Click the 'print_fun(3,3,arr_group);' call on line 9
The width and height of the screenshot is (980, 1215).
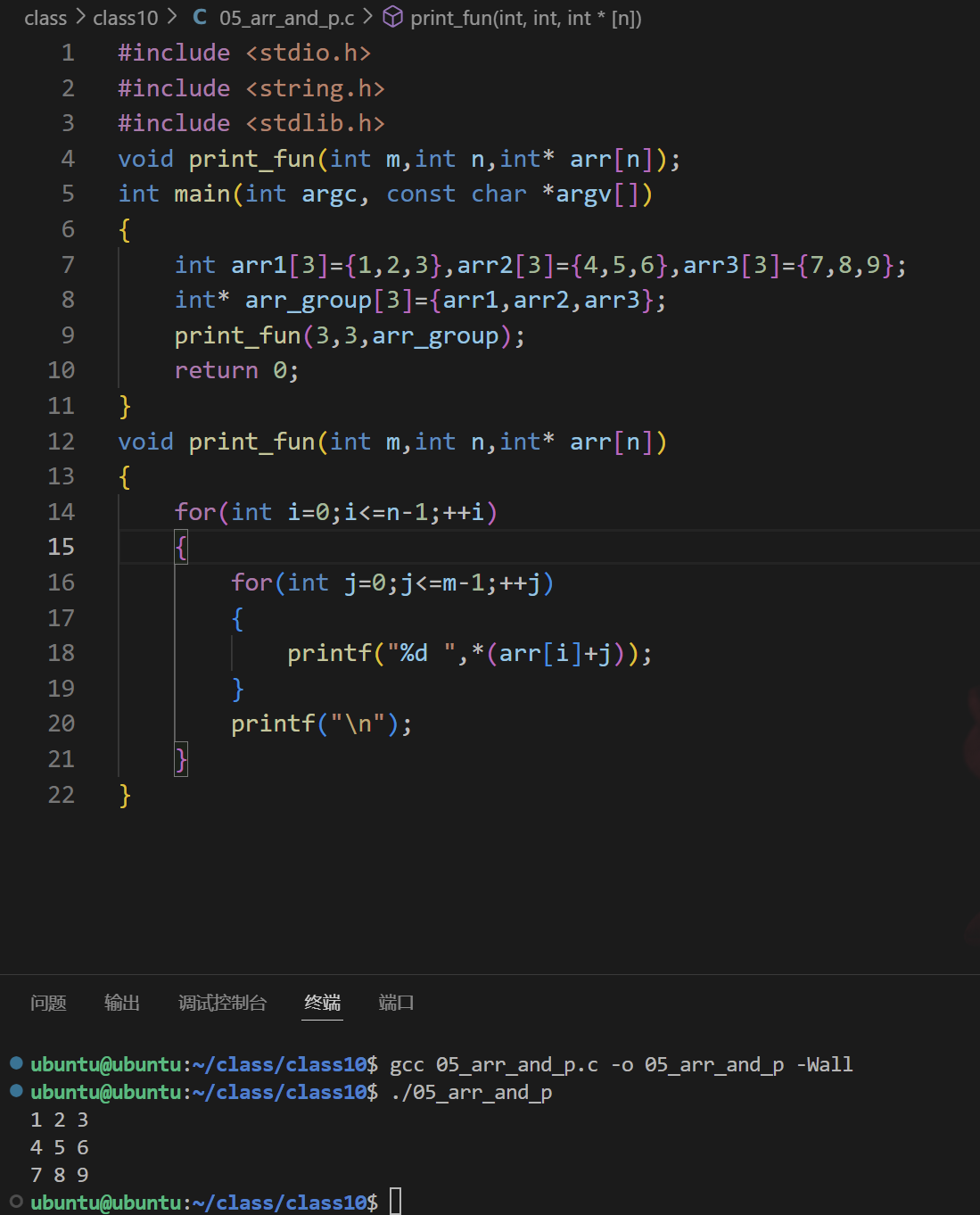point(350,335)
